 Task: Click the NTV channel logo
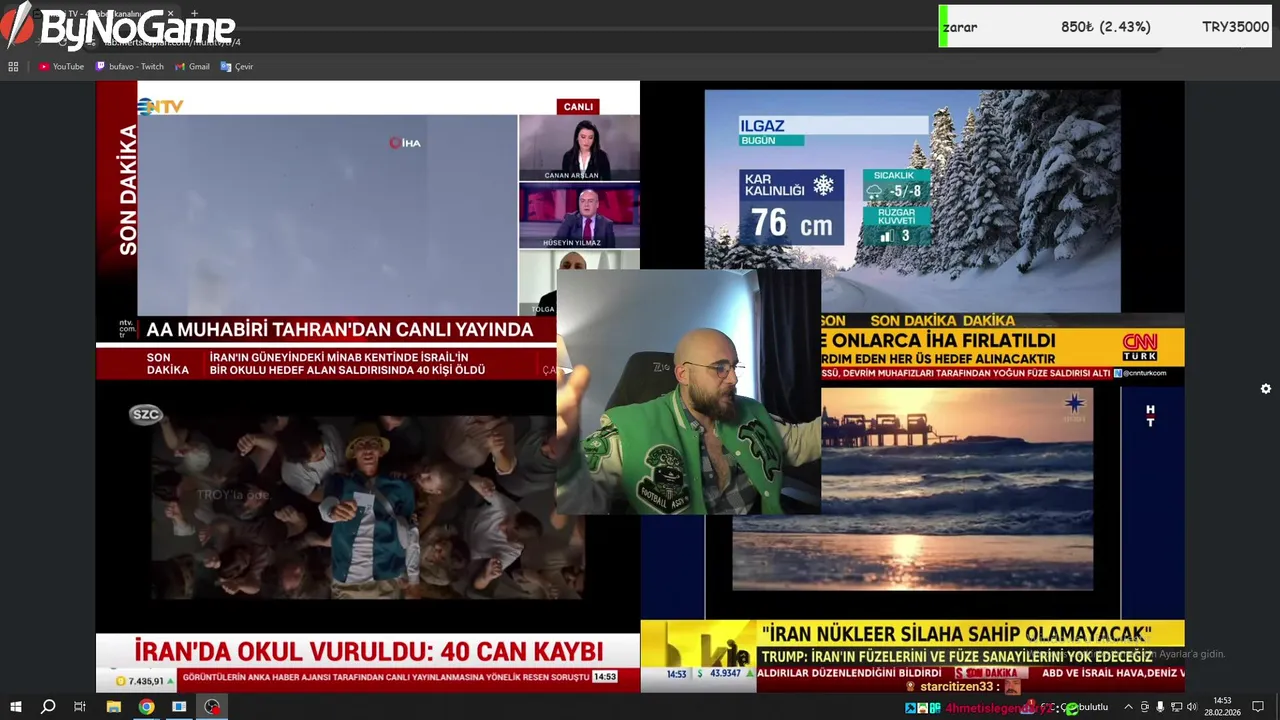coord(160,106)
